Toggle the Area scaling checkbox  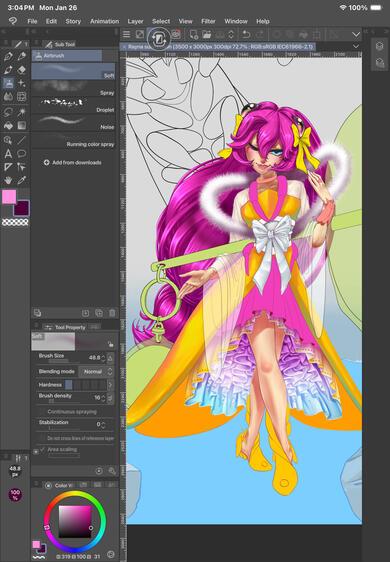(43, 449)
